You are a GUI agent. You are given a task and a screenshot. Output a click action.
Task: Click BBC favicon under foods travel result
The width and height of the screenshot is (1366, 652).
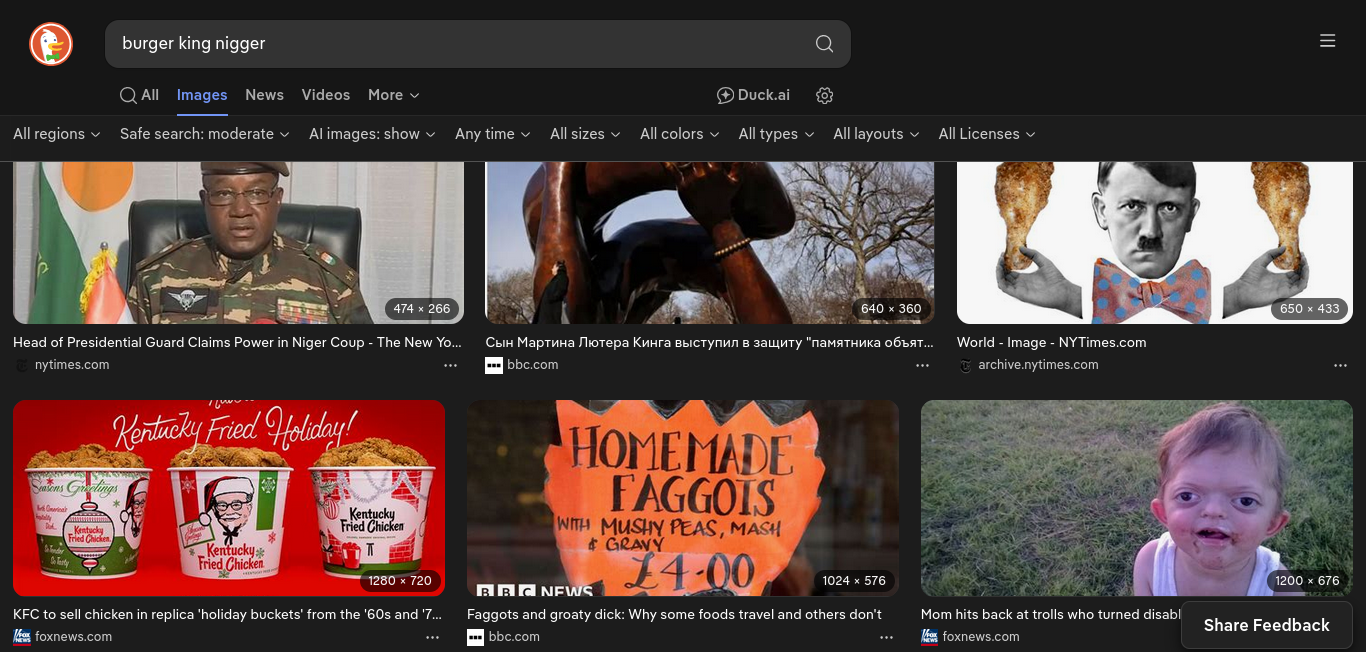pos(475,637)
